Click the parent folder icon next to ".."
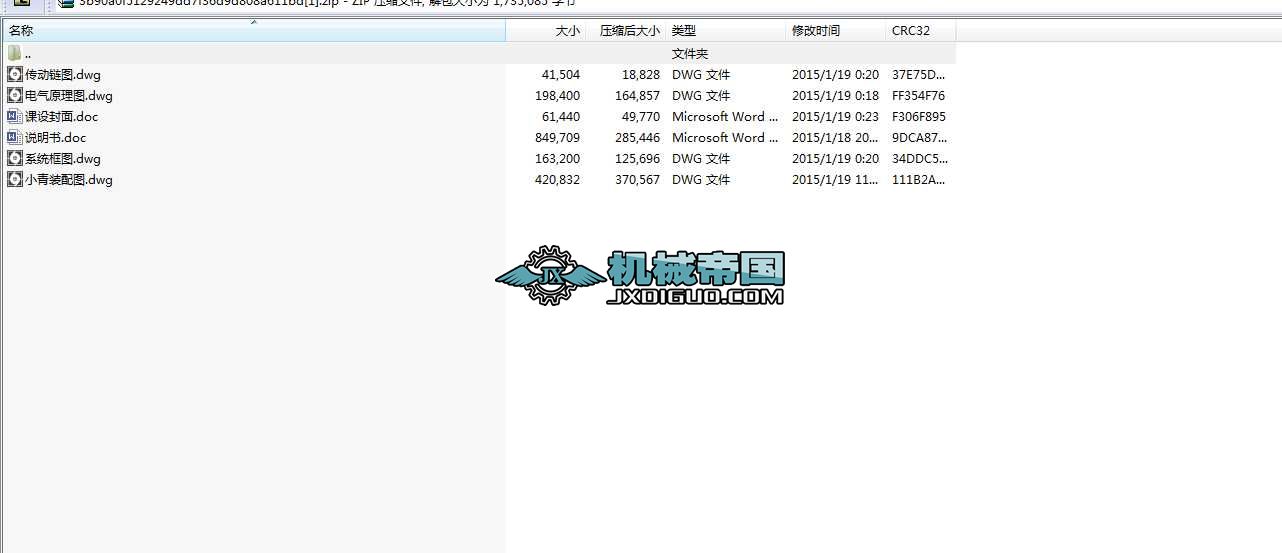Viewport: 1282px width, 553px height. (x=15, y=54)
